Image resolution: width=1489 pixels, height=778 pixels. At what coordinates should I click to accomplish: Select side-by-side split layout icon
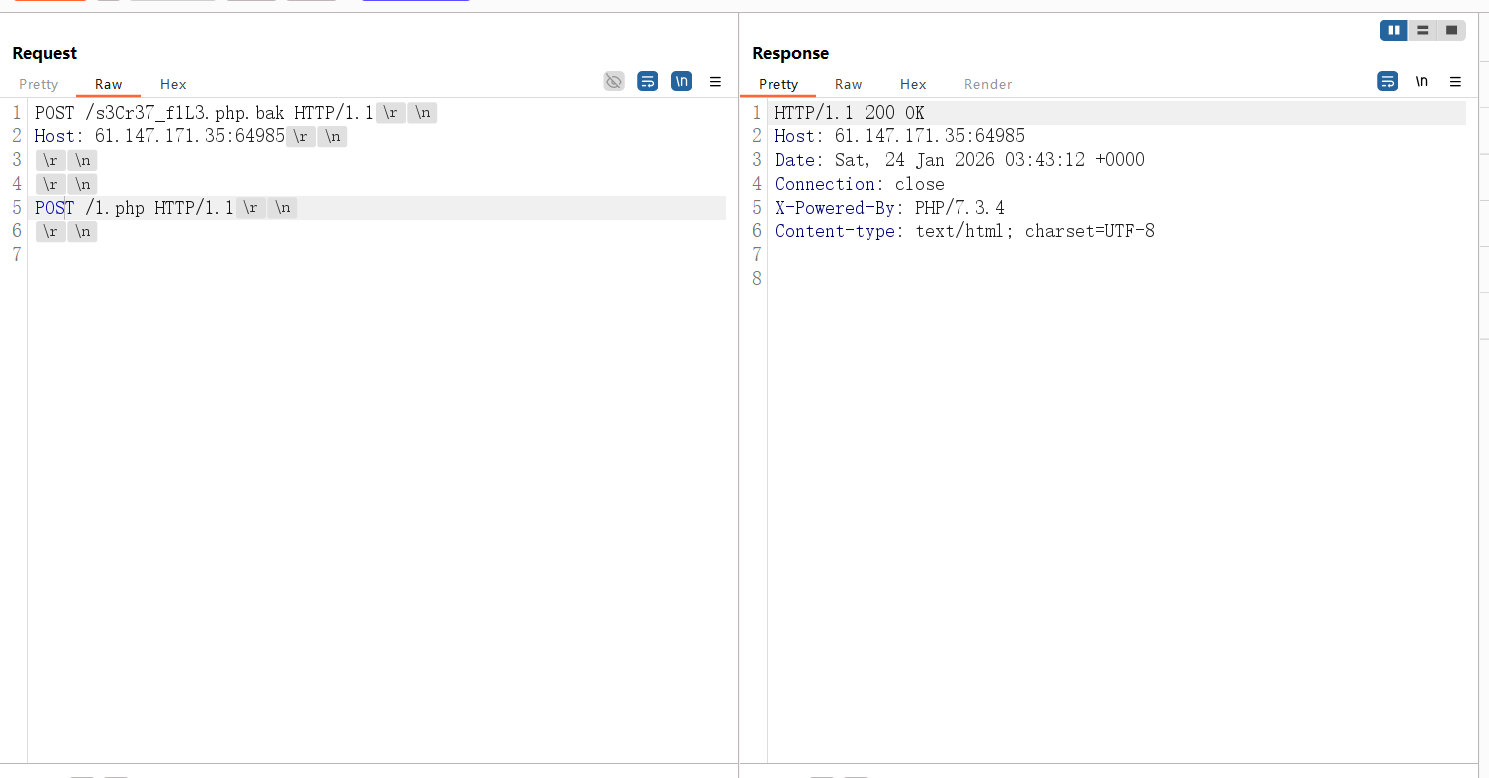pyautogui.click(x=1394, y=31)
